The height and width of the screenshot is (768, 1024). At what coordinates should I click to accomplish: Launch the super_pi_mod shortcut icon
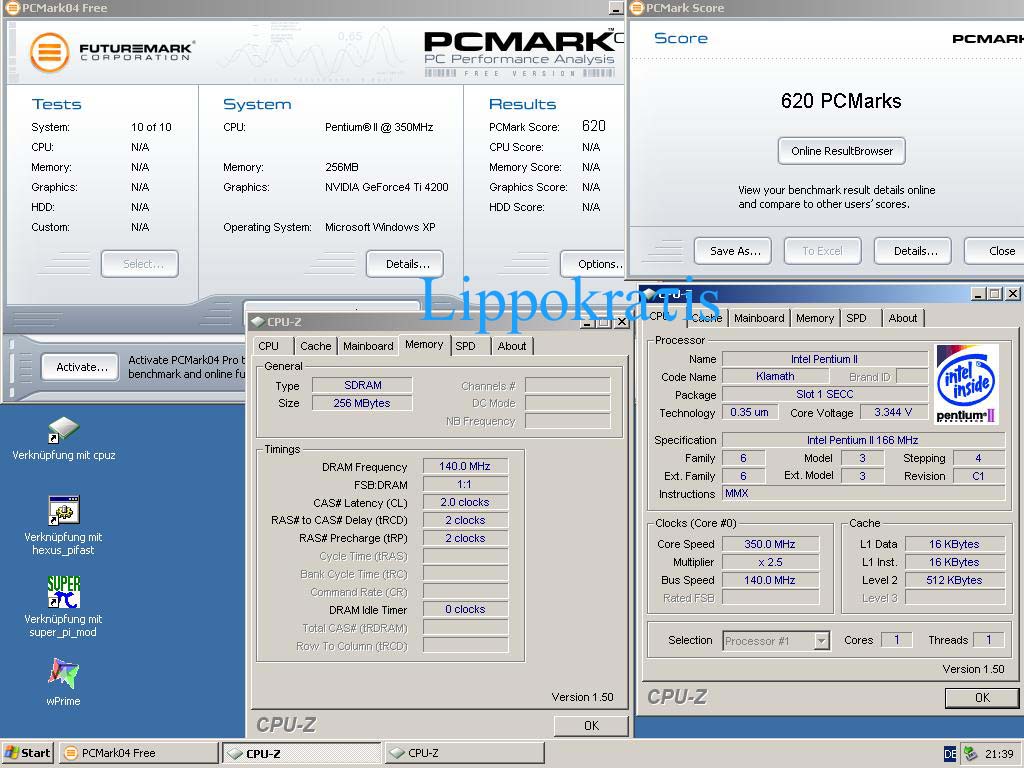pyautogui.click(x=63, y=592)
